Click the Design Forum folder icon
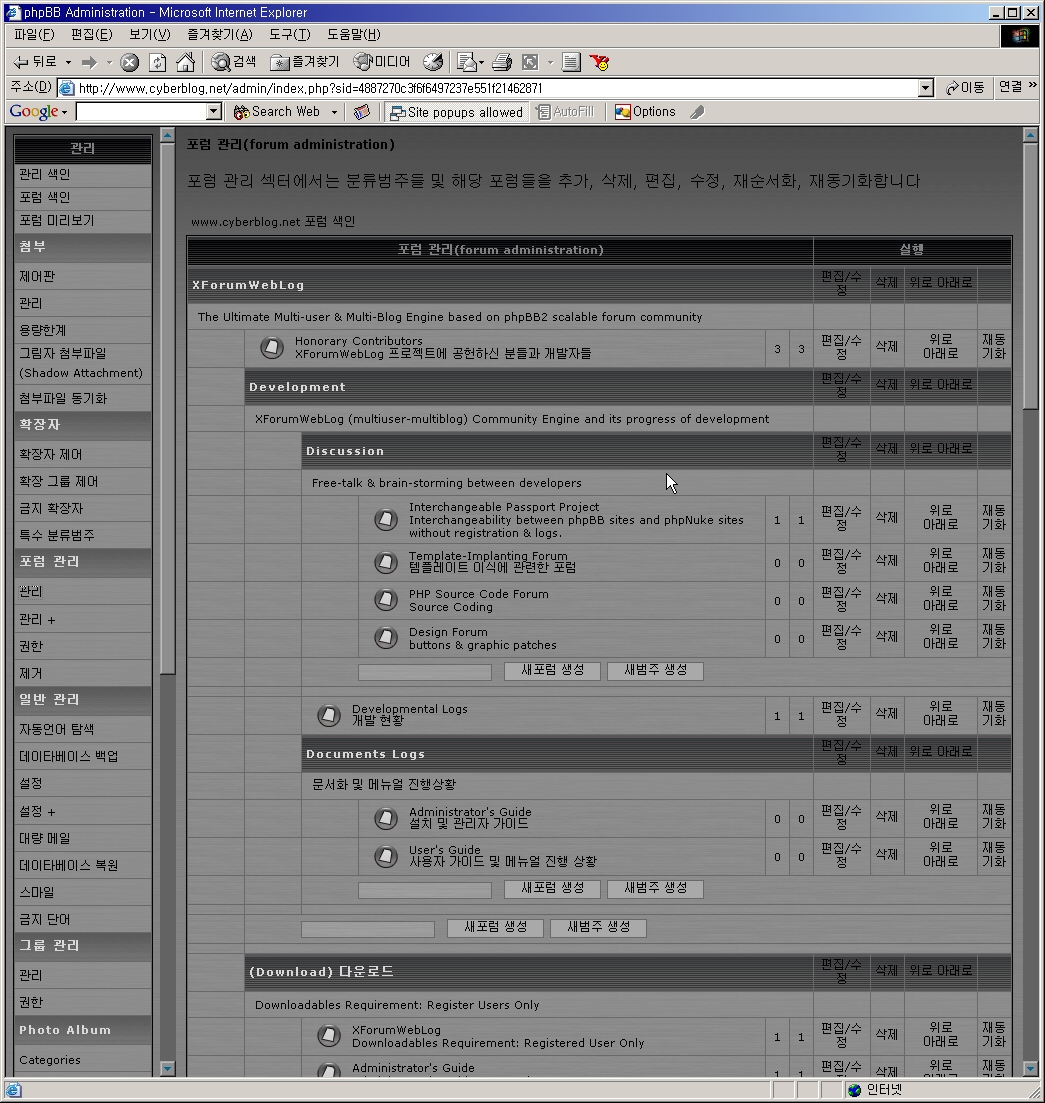The image size is (1045, 1103). [x=386, y=638]
